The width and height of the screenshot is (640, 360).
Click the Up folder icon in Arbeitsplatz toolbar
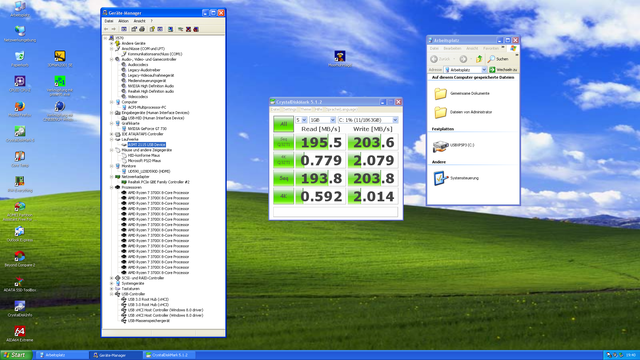tap(479, 59)
